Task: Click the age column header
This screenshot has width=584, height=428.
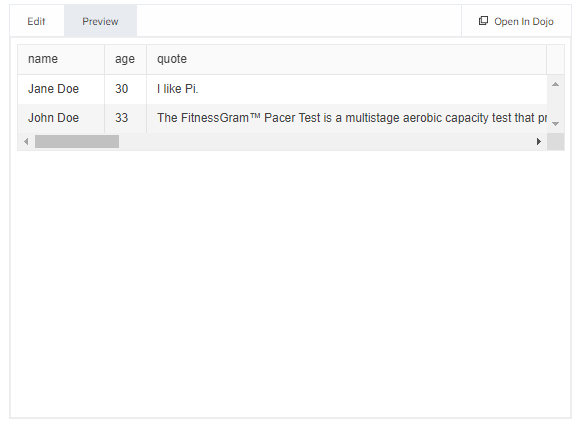Action: [x=126, y=59]
